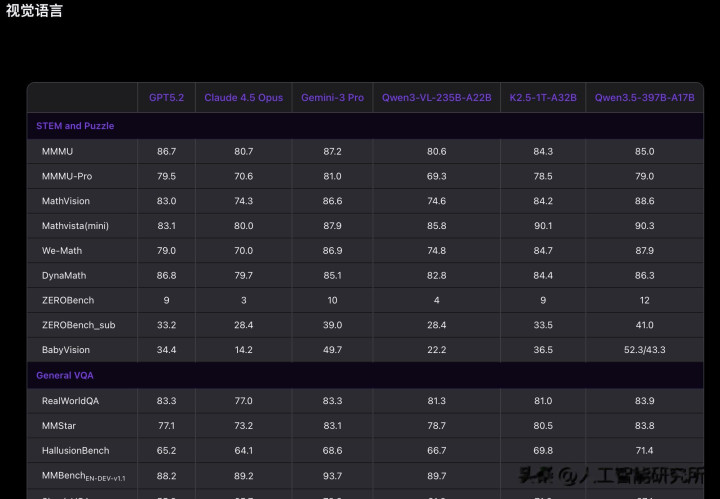This screenshot has height=499, width=720.
Task: Select MMMU score 86.7 for GPT5.2
Action: 166,151
